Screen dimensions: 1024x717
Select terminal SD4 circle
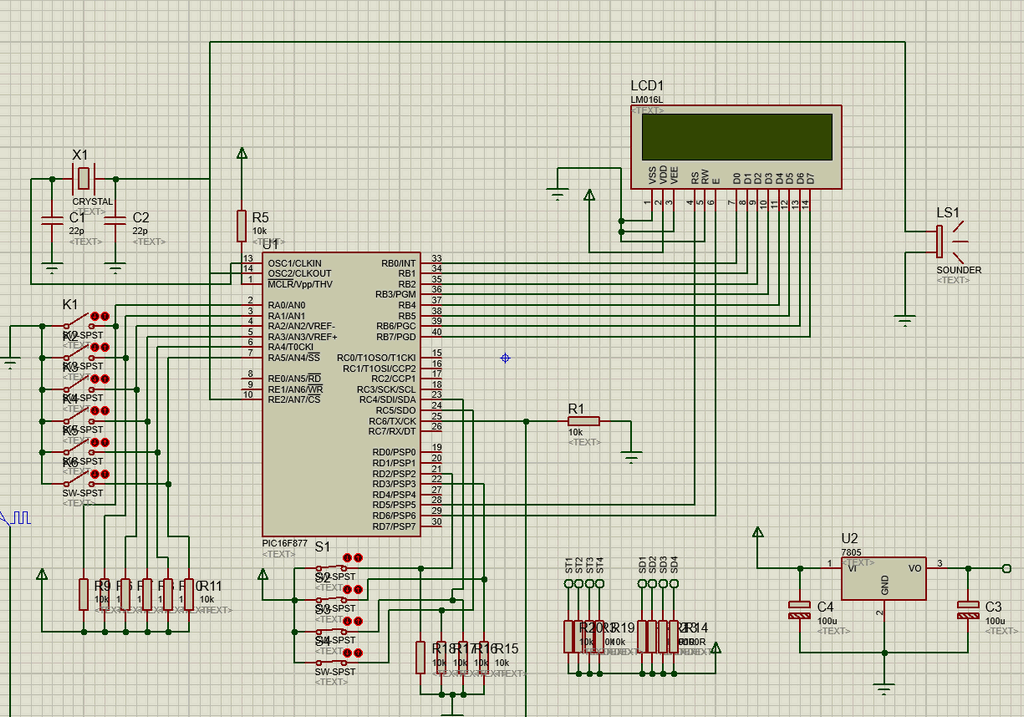pos(673,583)
